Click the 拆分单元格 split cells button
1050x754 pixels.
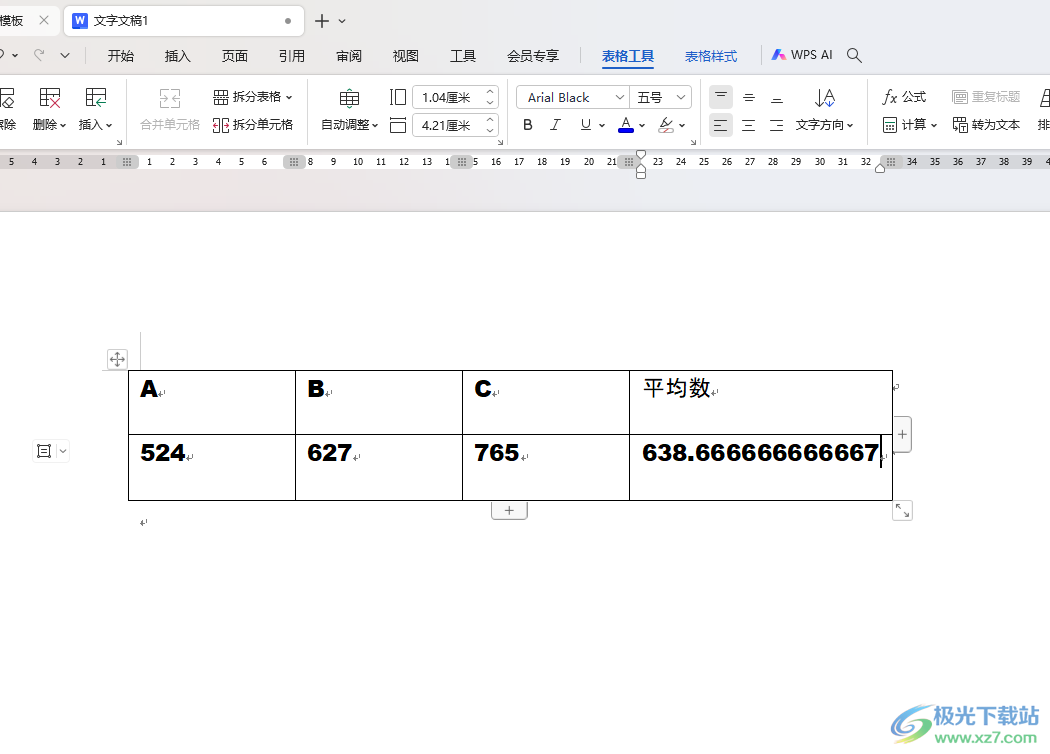[x=253, y=125]
